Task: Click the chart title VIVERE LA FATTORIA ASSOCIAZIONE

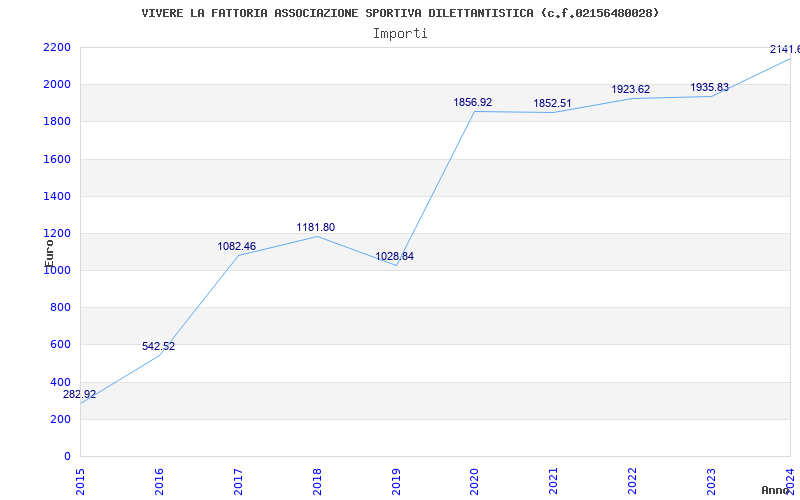Action: coord(400,13)
